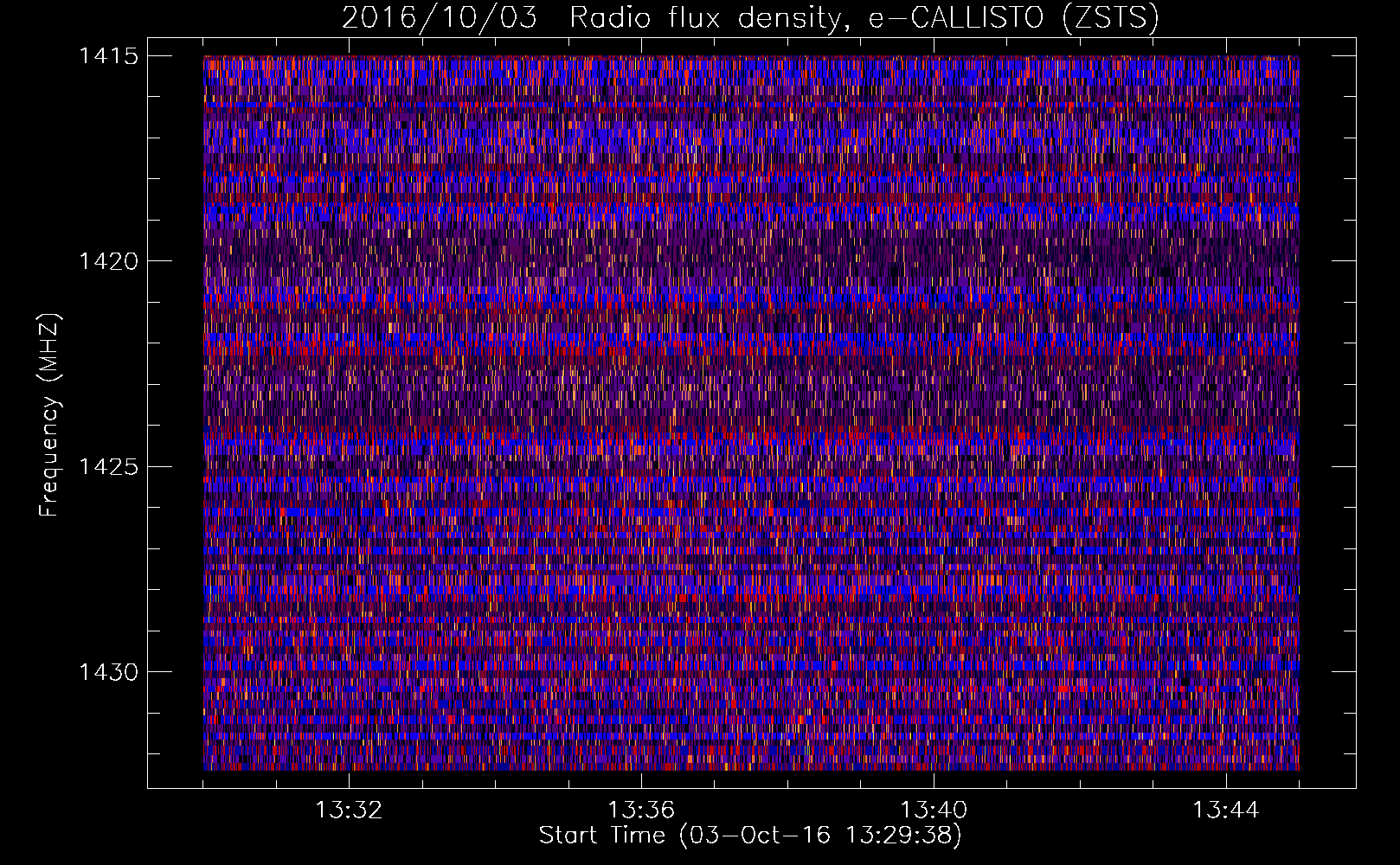Click the 13:32 time axis label
This screenshot has height=865, width=1400.
point(349,811)
